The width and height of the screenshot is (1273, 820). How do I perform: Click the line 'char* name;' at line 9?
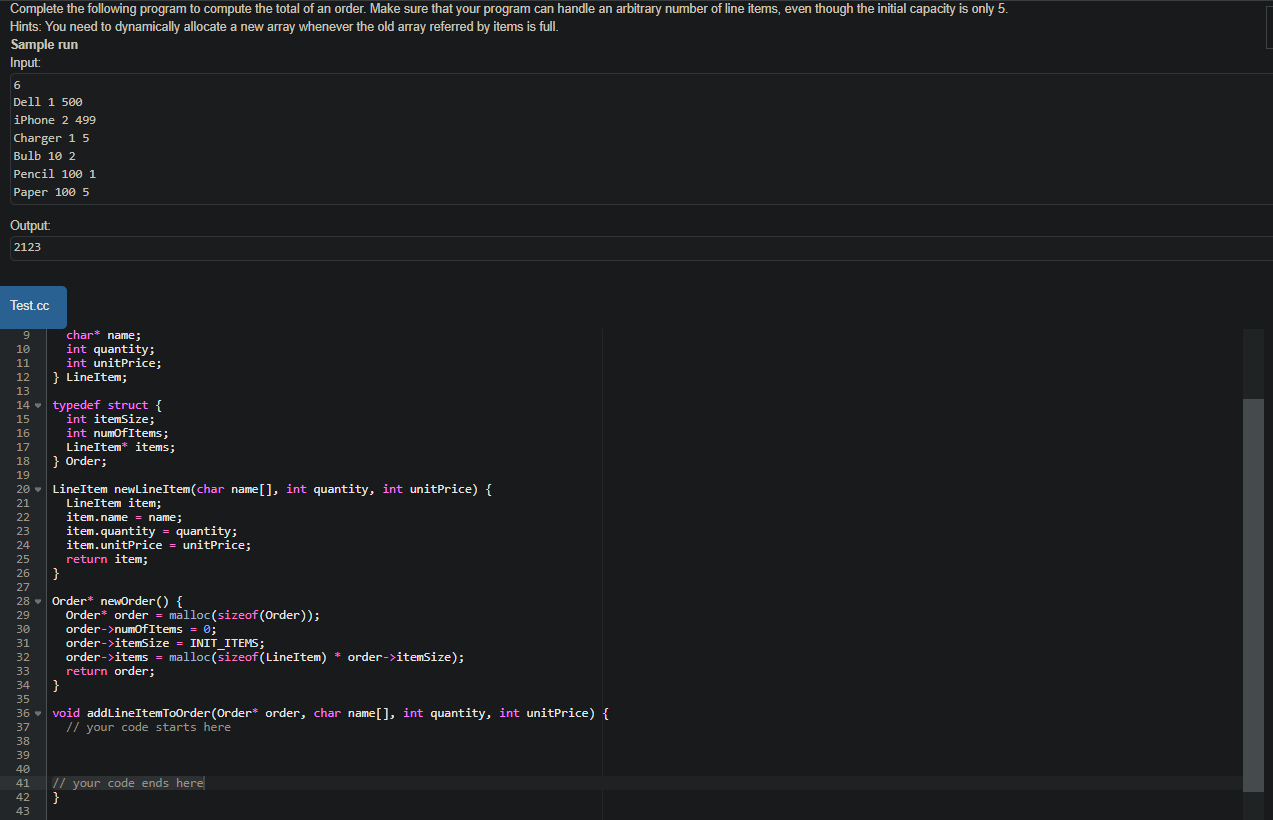click(x=104, y=335)
